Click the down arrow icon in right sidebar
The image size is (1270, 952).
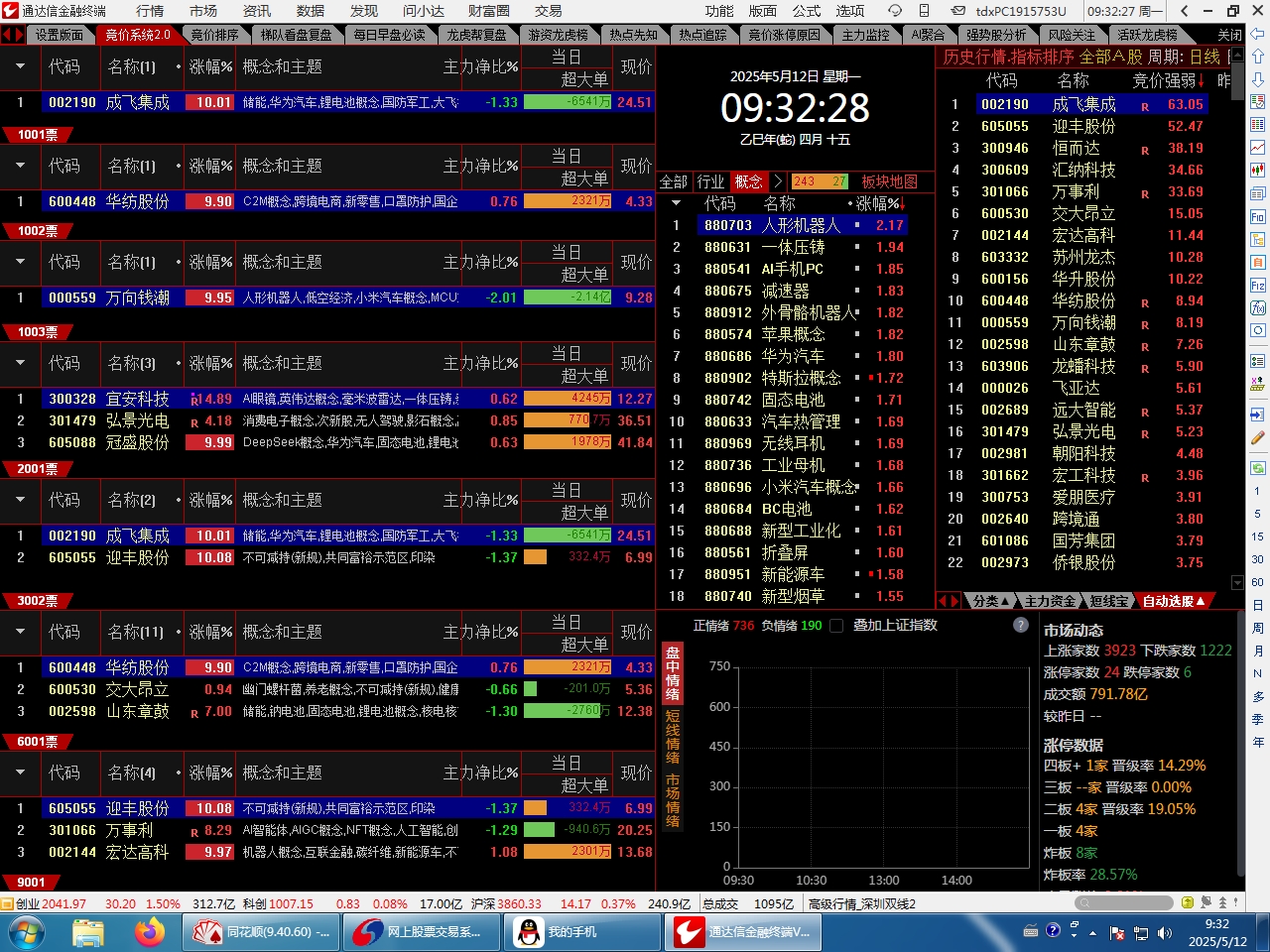point(1258,78)
